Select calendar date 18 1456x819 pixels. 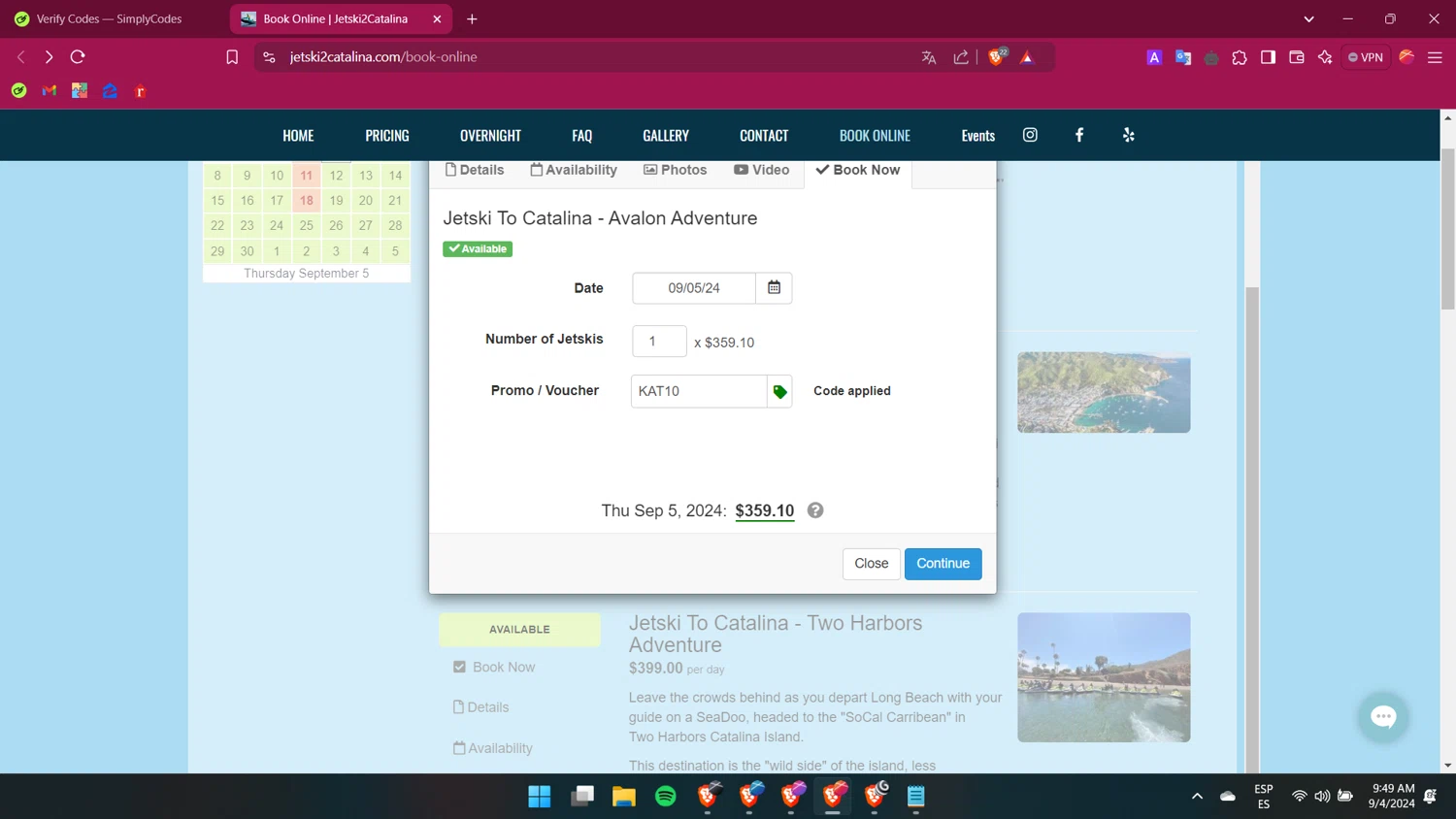(x=306, y=201)
